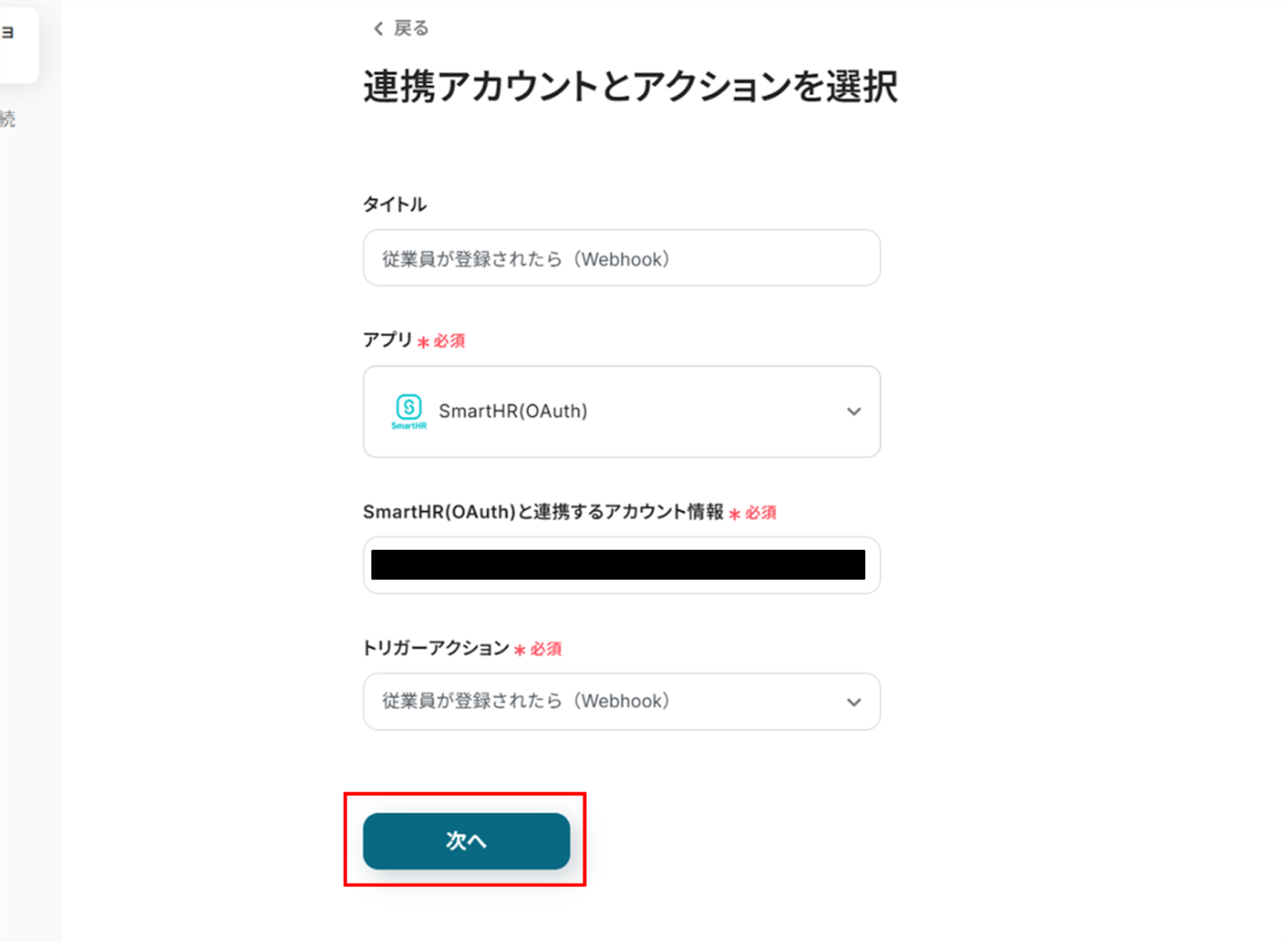Click the SmartHR(OAuth)と連携するアカウント情報 label

(x=543, y=512)
